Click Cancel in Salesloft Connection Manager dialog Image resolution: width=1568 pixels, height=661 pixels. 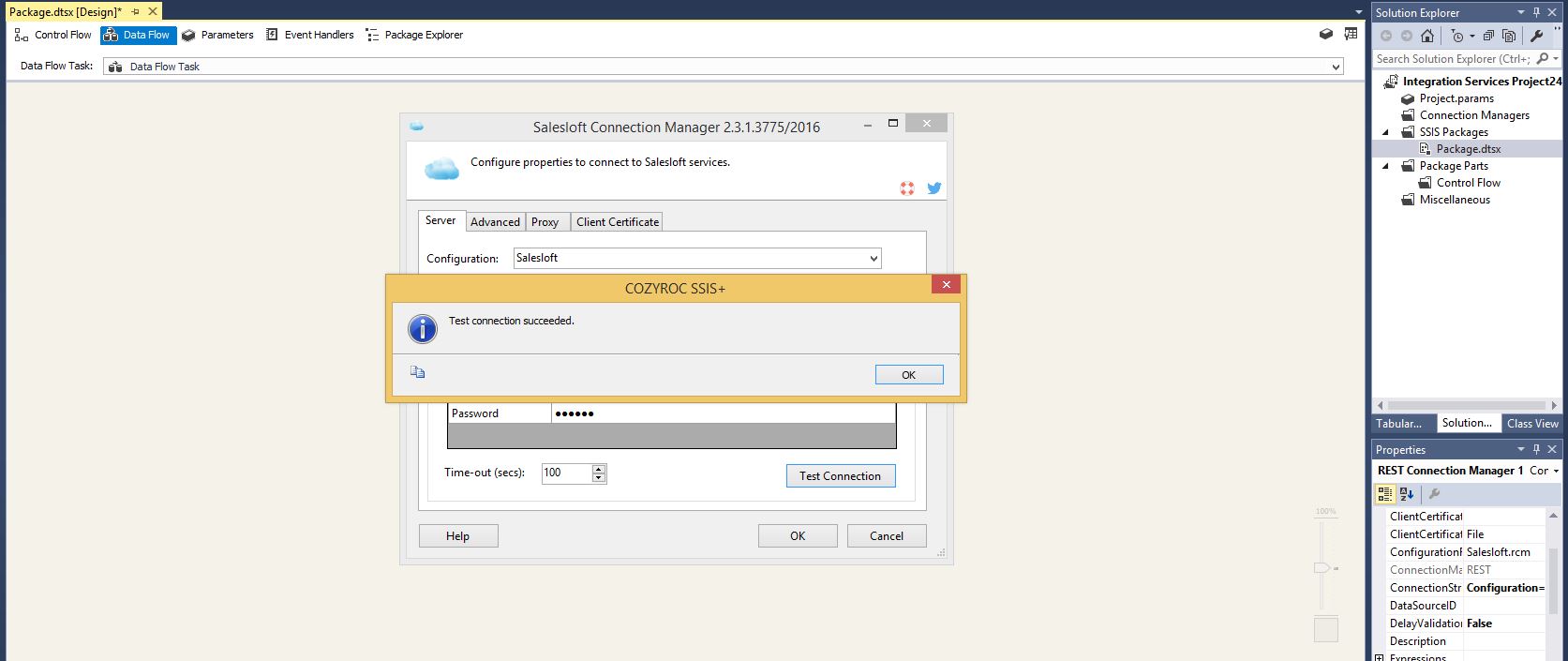coord(887,536)
